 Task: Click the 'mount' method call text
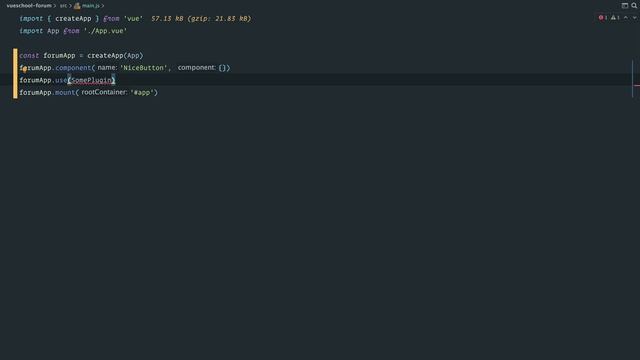click(65, 92)
